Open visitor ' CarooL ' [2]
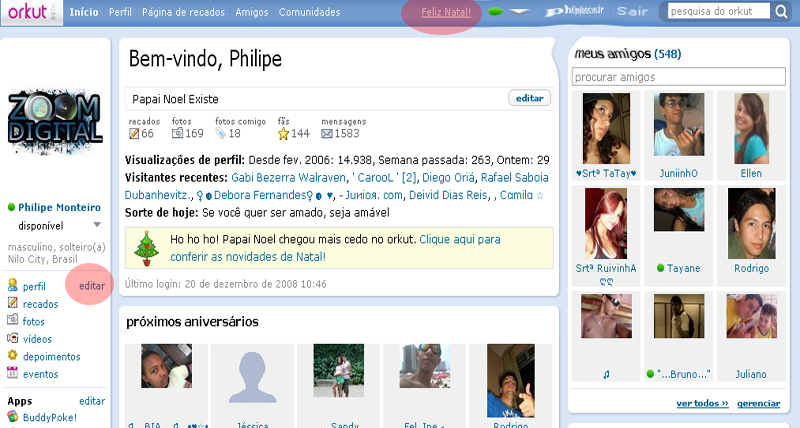The height and width of the screenshot is (428, 800). click(x=384, y=178)
